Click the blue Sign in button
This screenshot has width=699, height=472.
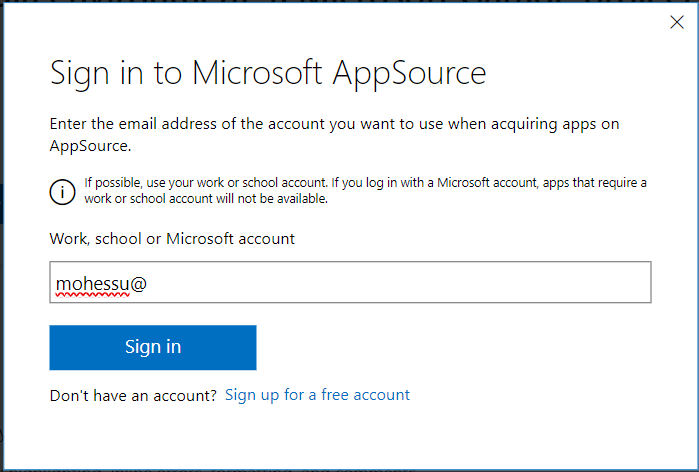[153, 348]
